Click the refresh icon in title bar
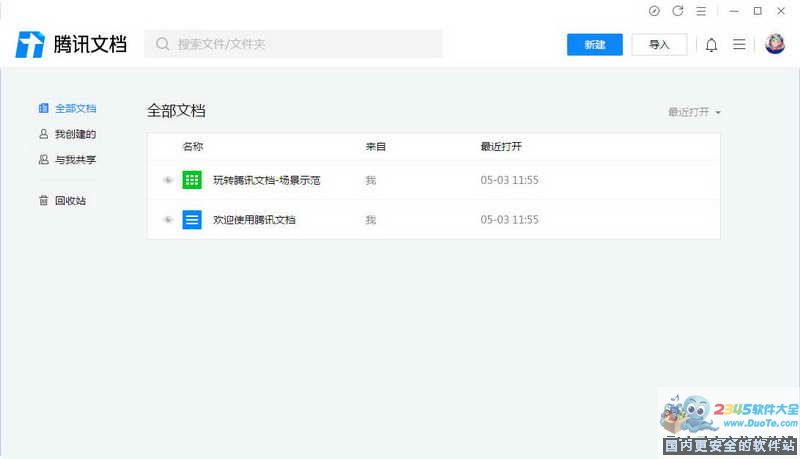This screenshot has height=459, width=800. [x=678, y=11]
